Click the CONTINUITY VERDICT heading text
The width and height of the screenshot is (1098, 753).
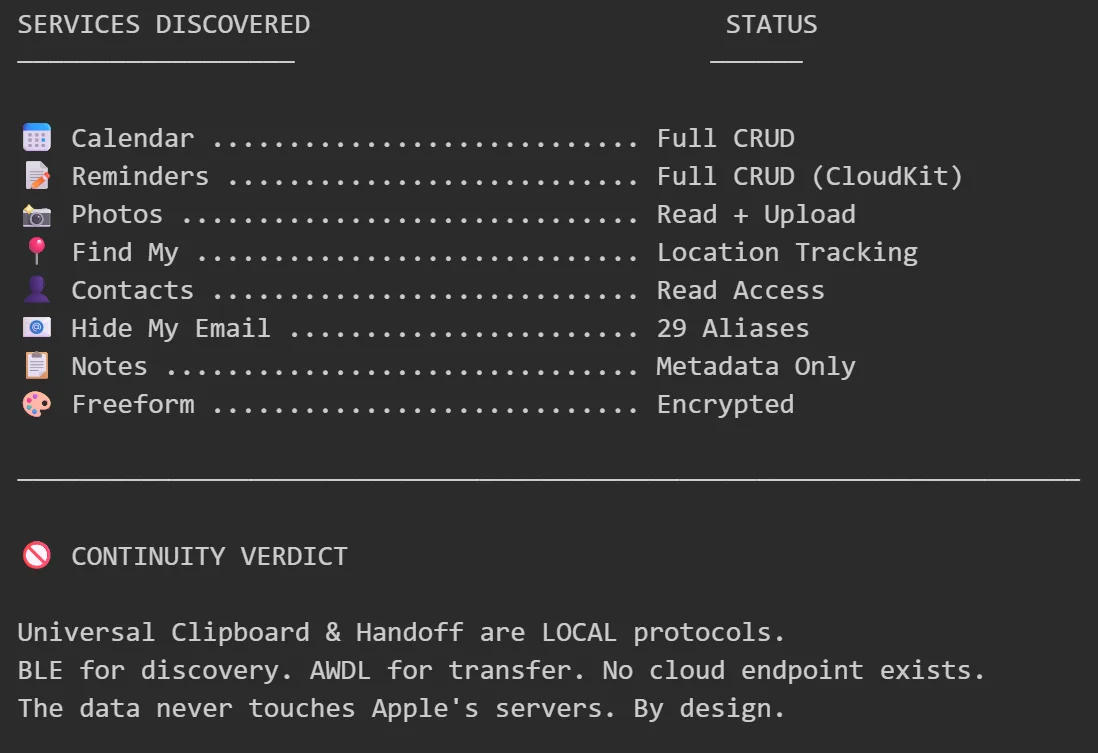tap(209, 557)
